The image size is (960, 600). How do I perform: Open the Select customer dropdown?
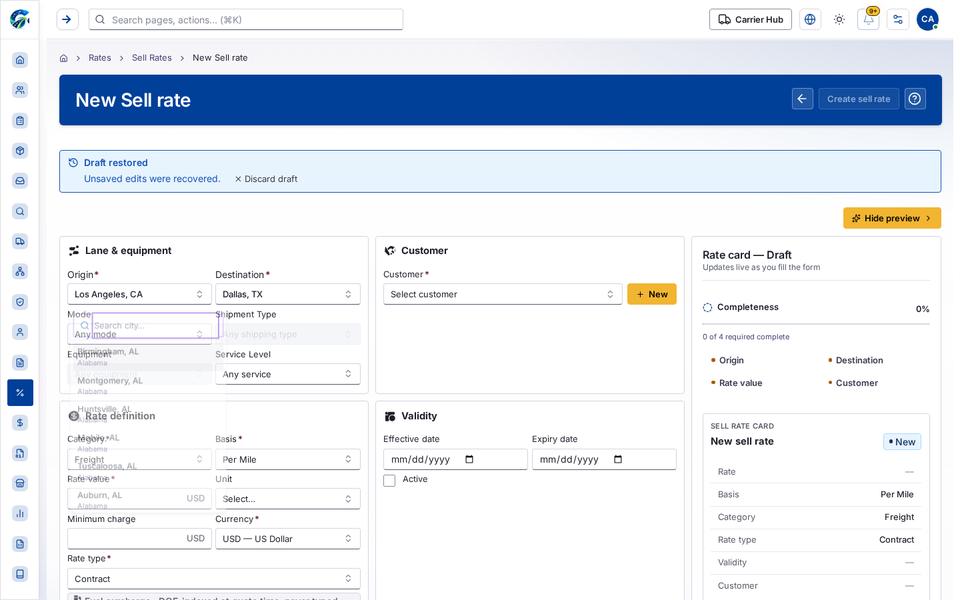coord(502,294)
